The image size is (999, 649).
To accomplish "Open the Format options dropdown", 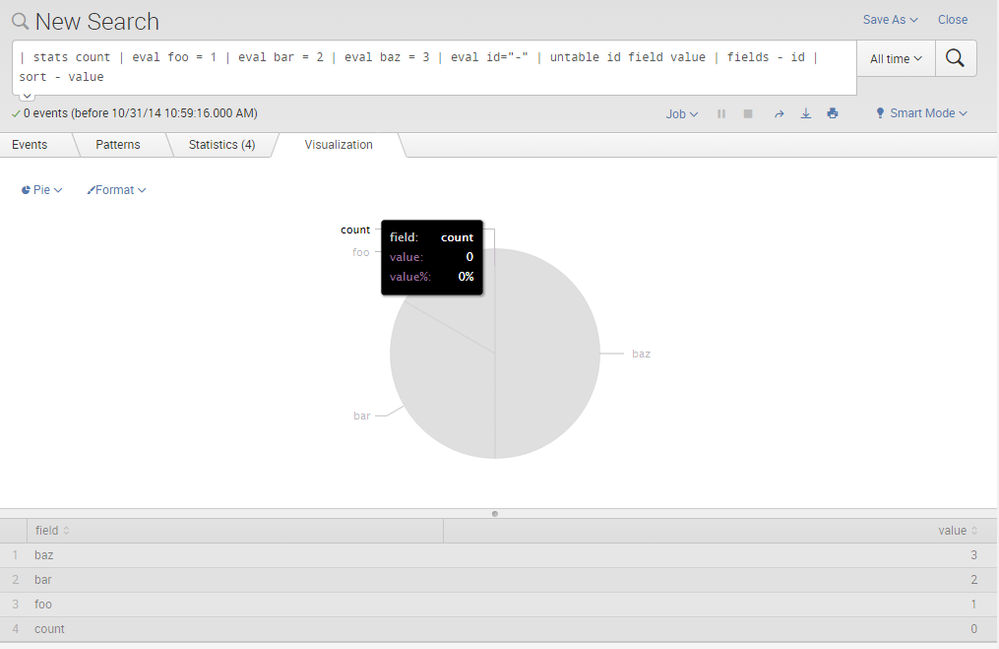I will click(x=117, y=190).
